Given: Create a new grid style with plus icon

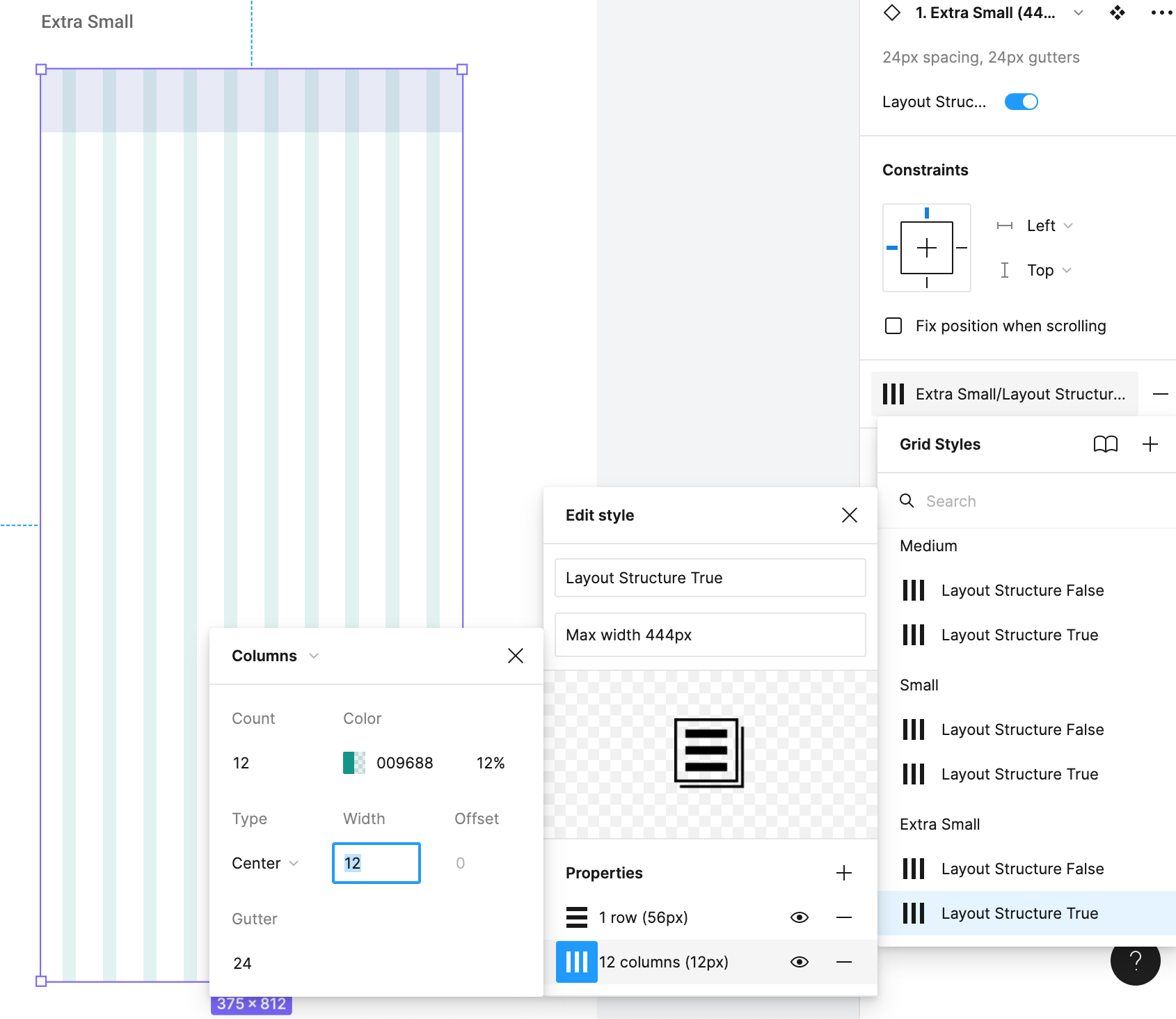Looking at the screenshot, I should pyautogui.click(x=1151, y=444).
